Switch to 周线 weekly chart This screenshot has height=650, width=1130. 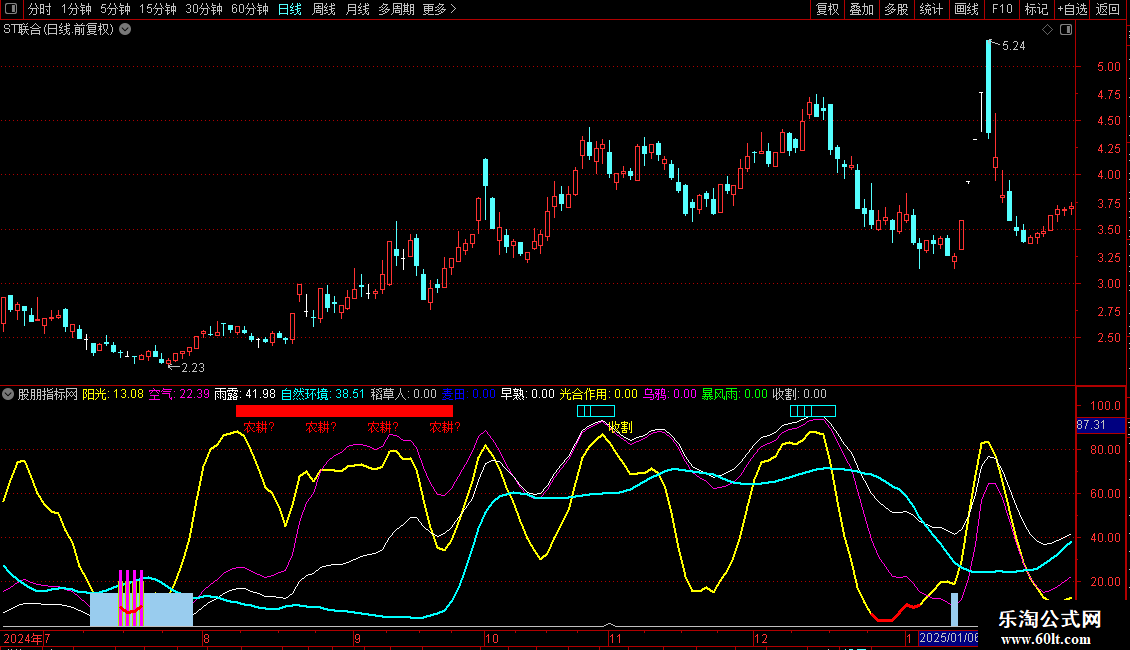324,9
